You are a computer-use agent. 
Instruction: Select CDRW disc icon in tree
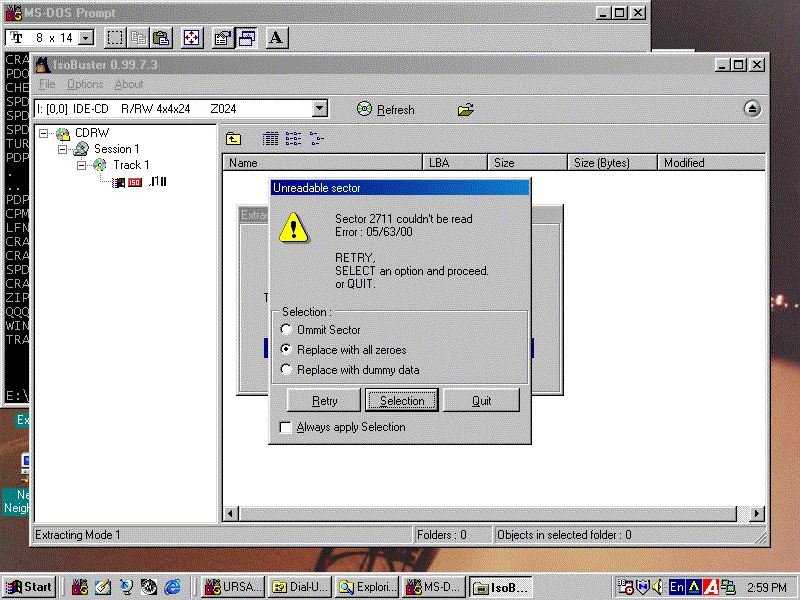point(63,134)
